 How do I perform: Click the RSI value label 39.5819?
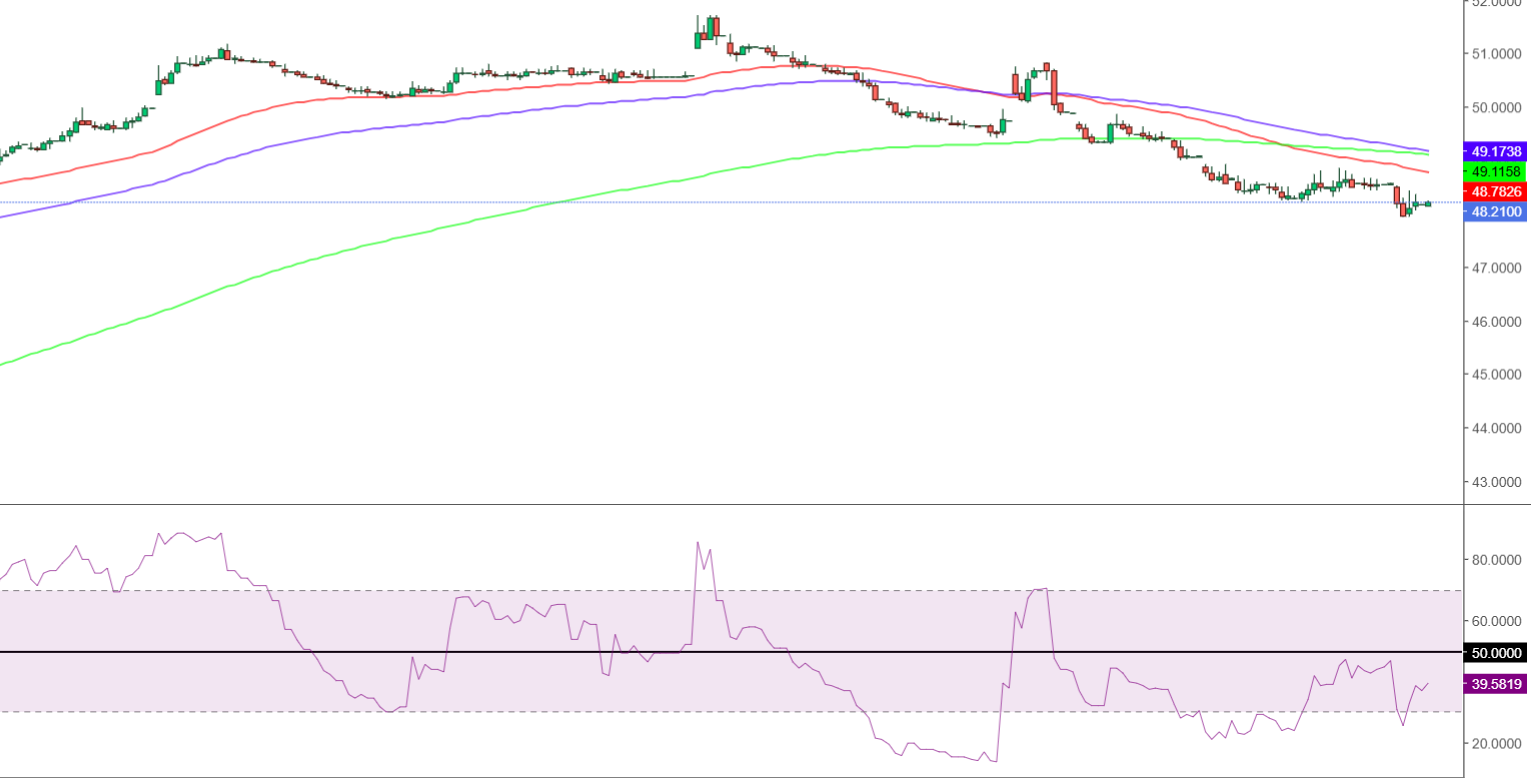point(1494,685)
